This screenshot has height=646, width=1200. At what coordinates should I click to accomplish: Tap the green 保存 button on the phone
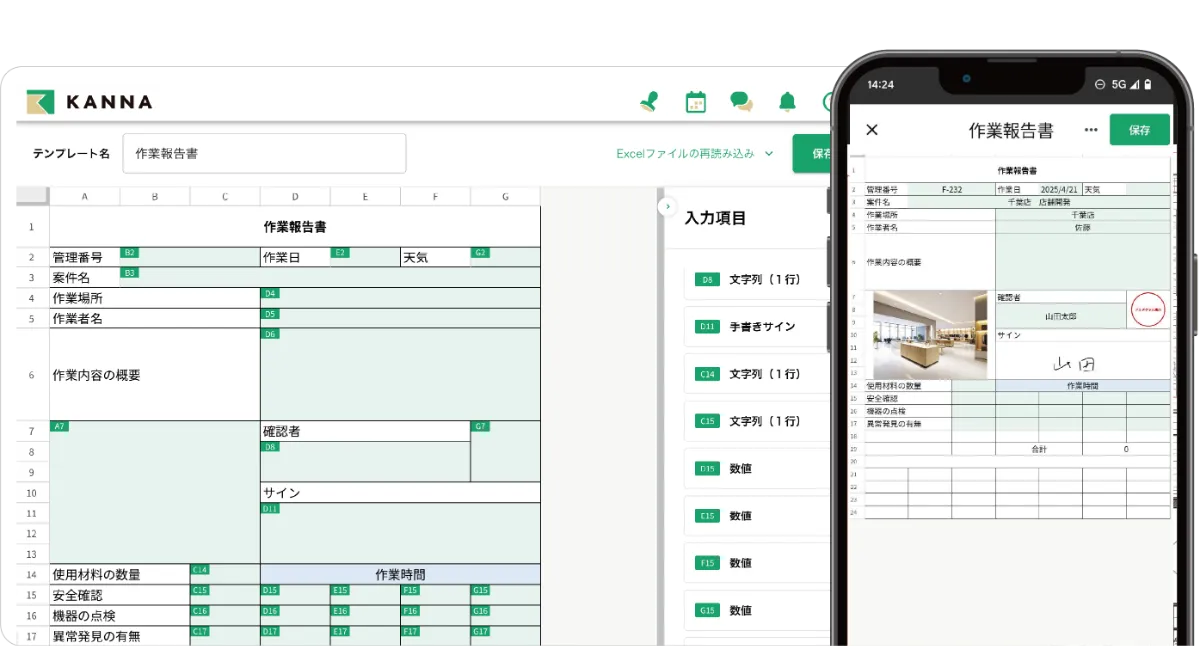[x=1139, y=130]
